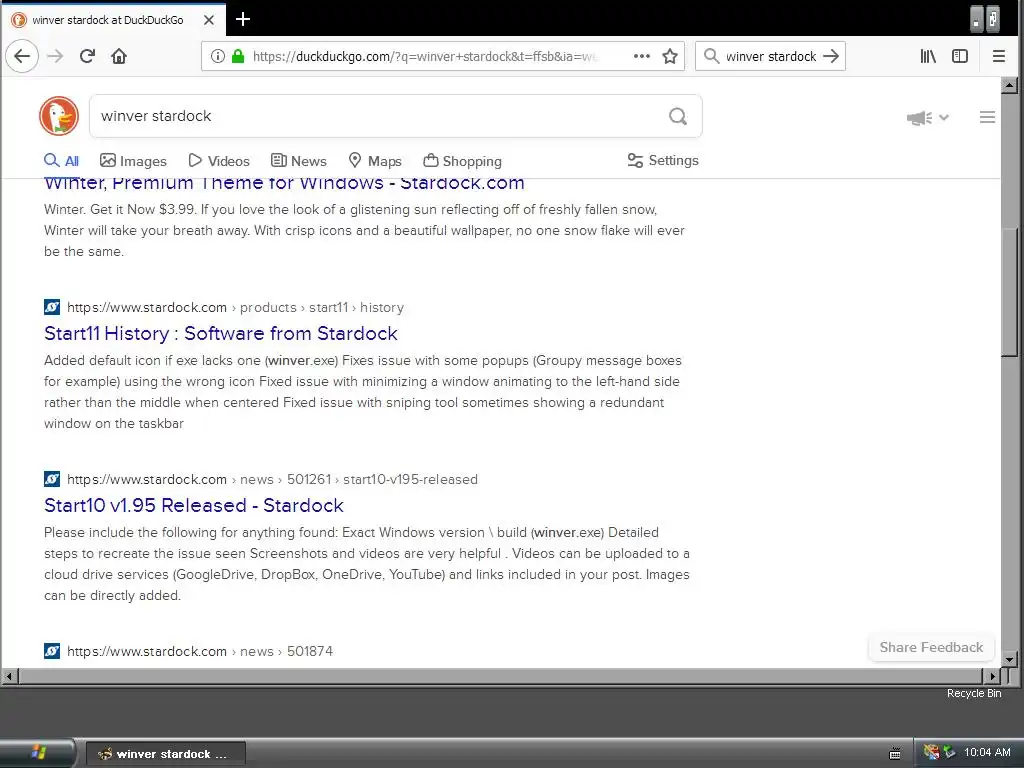Open the DuckDuckGo megaphone dropdown
The image size is (1024, 768).
(x=927, y=118)
